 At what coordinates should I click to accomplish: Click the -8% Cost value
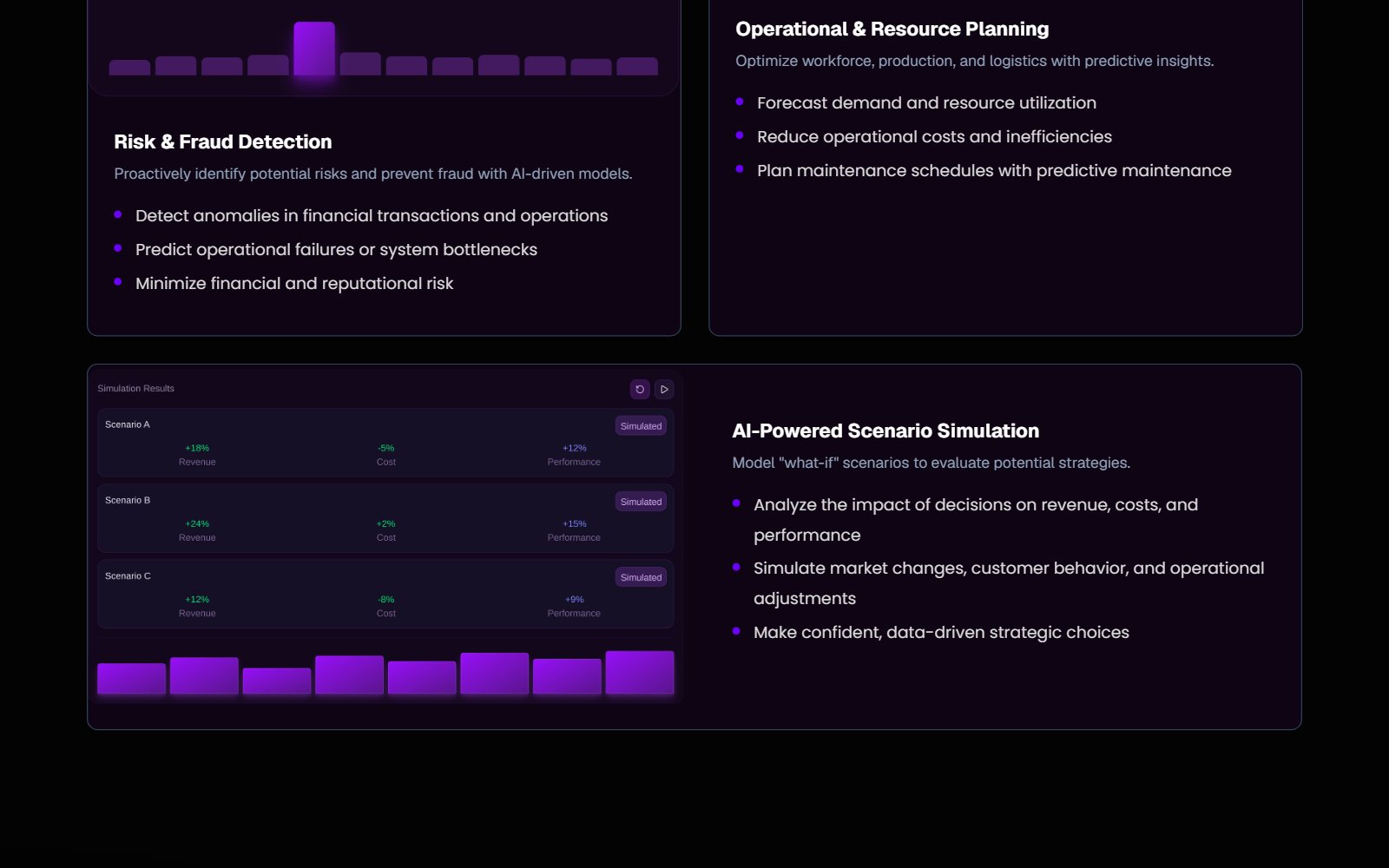pos(386,599)
